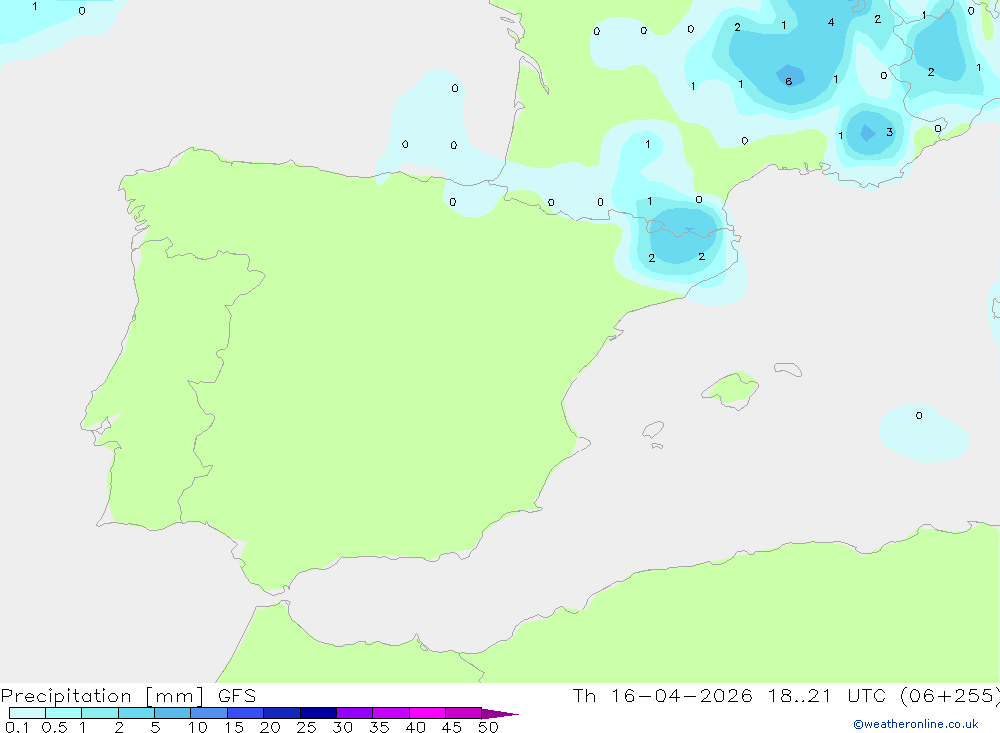This screenshot has width=1000, height=733.
Task: Click the '(06+255)' forecast run text
Action: click(x=950, y=696)
